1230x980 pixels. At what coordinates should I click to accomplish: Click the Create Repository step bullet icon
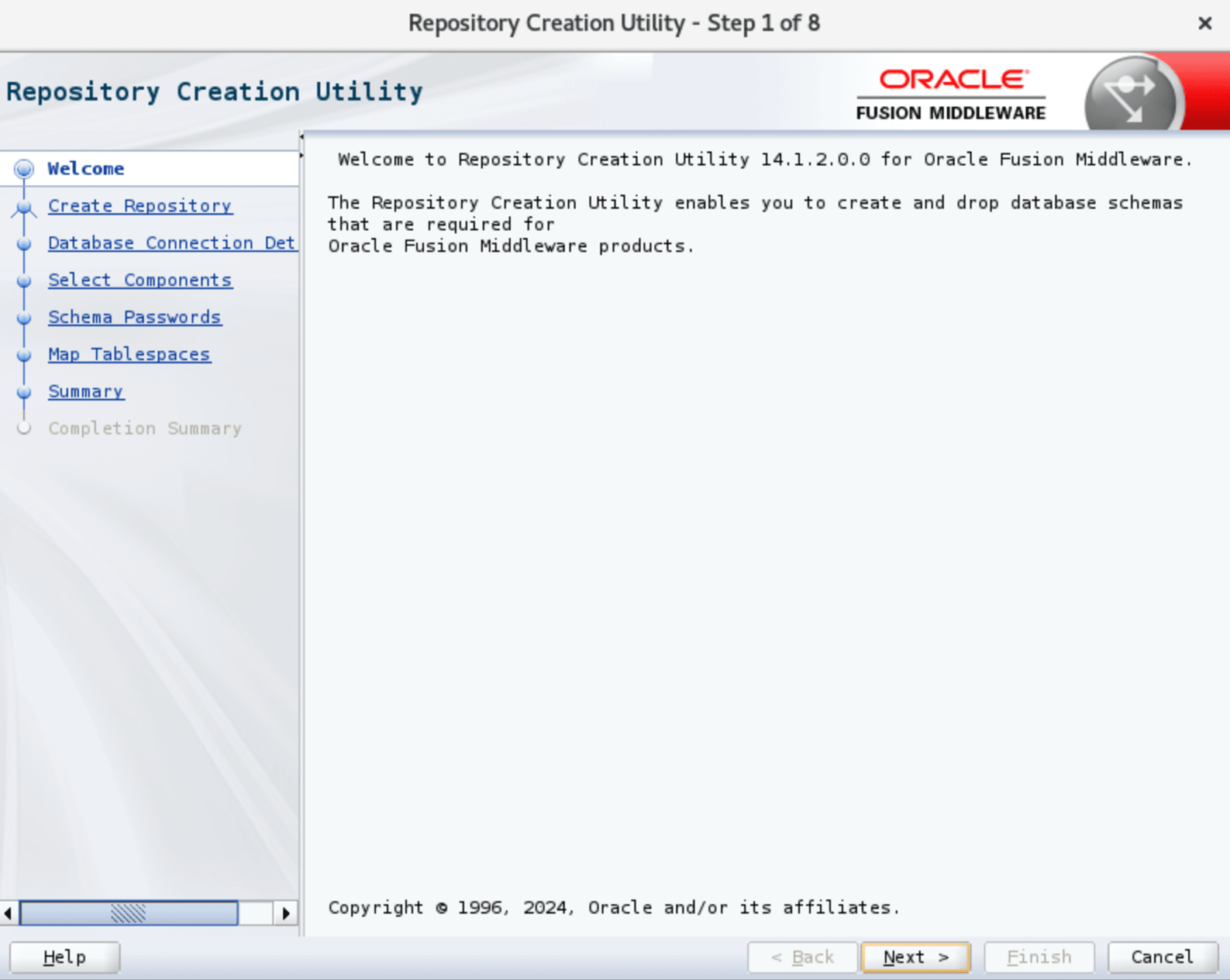pyautogui.click(x=24, y=206)
